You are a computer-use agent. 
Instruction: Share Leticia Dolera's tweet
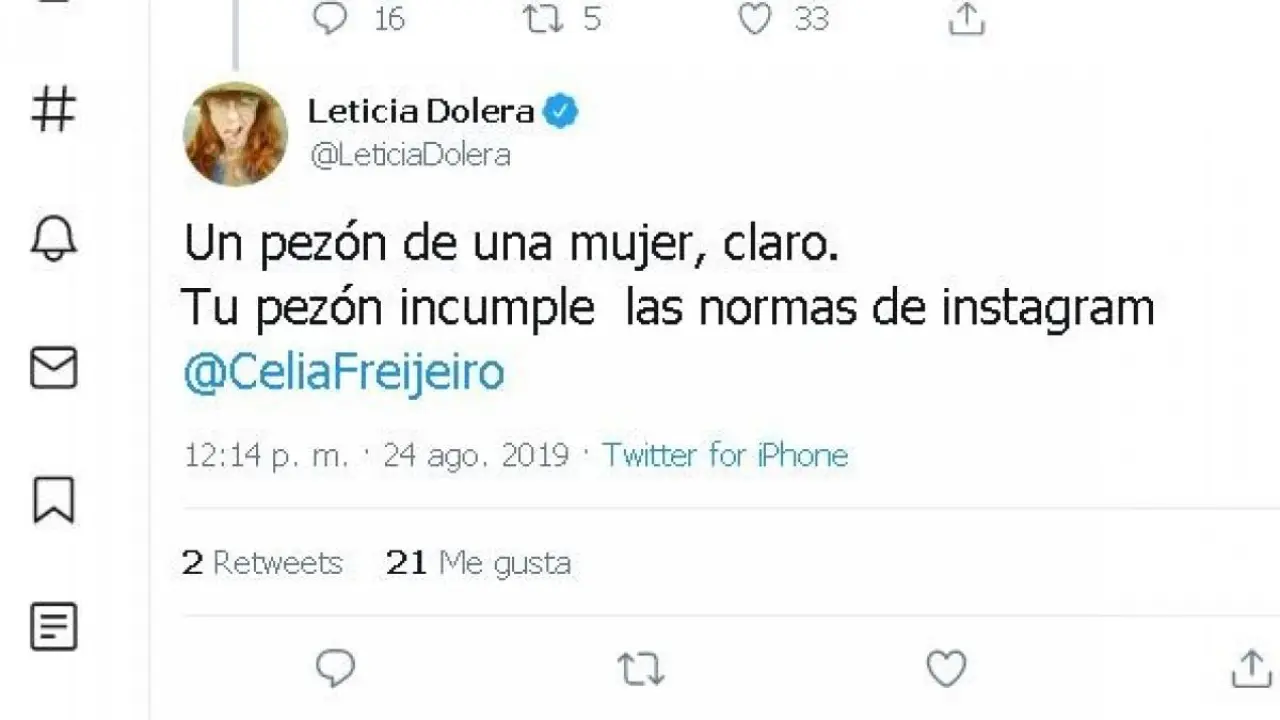(x=1251, y=668)
